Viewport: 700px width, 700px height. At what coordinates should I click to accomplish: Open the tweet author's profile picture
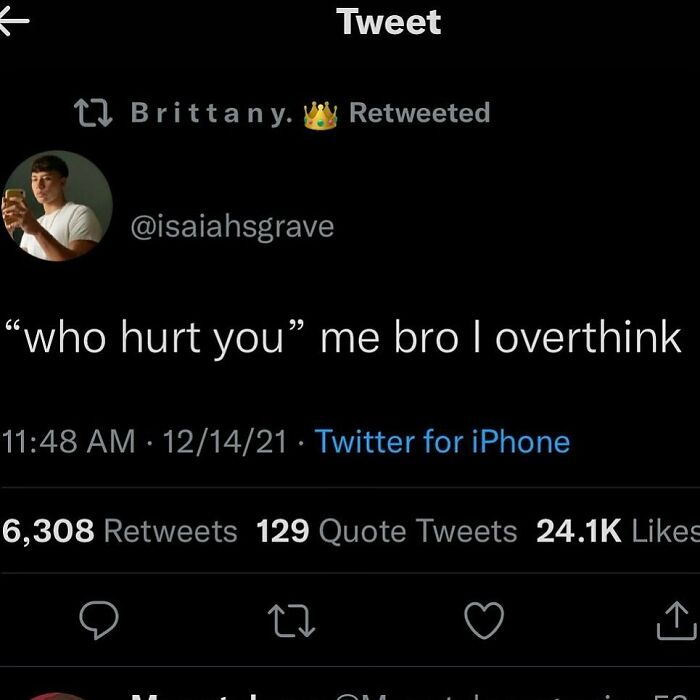pos(56,206)
